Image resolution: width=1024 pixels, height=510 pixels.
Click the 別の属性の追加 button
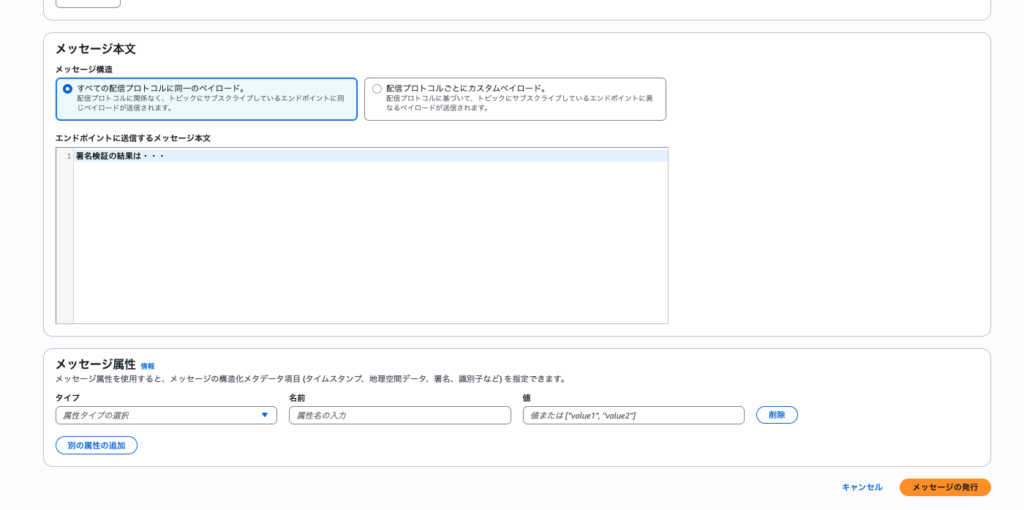click(96, 445)
